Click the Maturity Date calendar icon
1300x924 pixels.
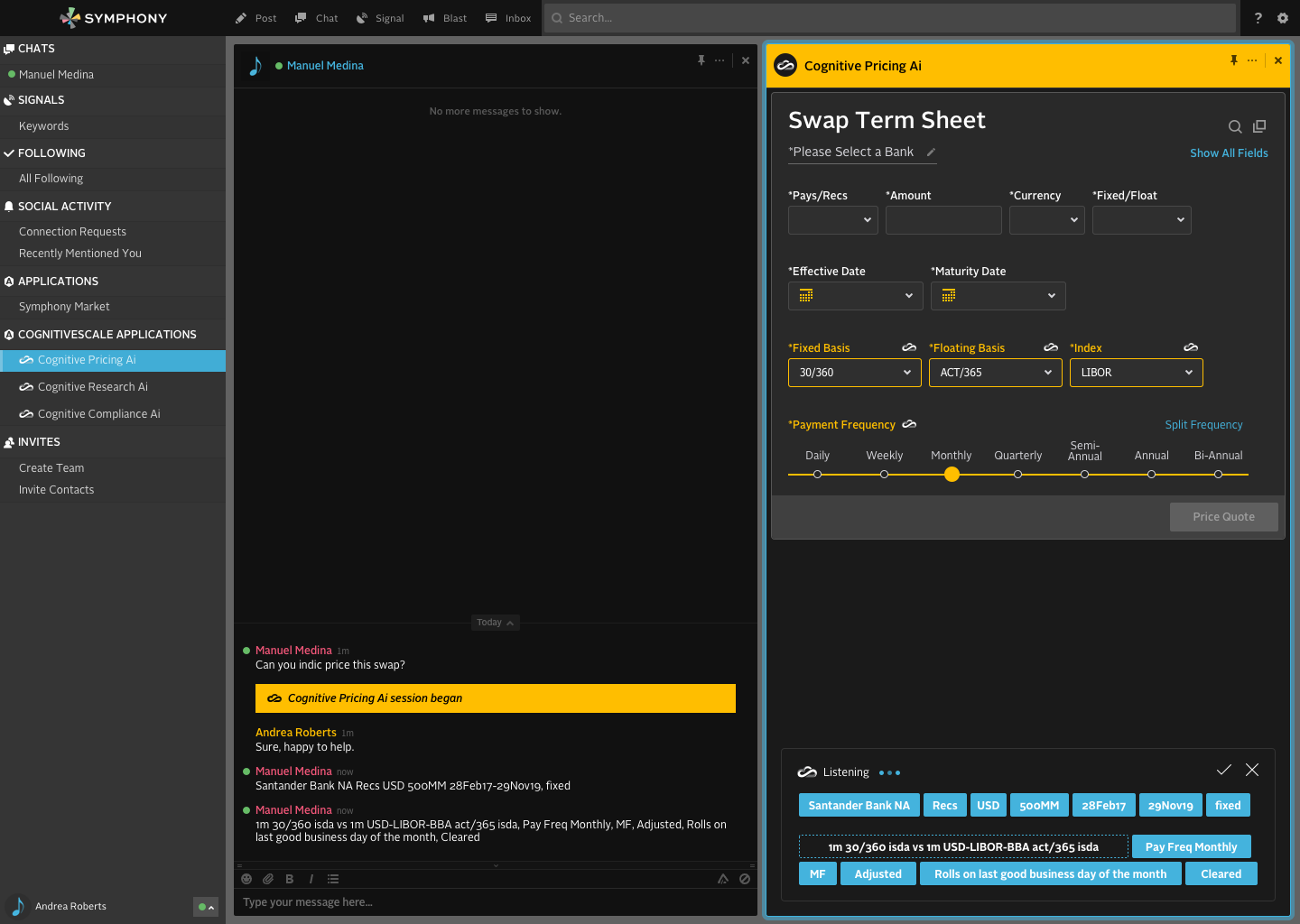click(x=949, y=296)
